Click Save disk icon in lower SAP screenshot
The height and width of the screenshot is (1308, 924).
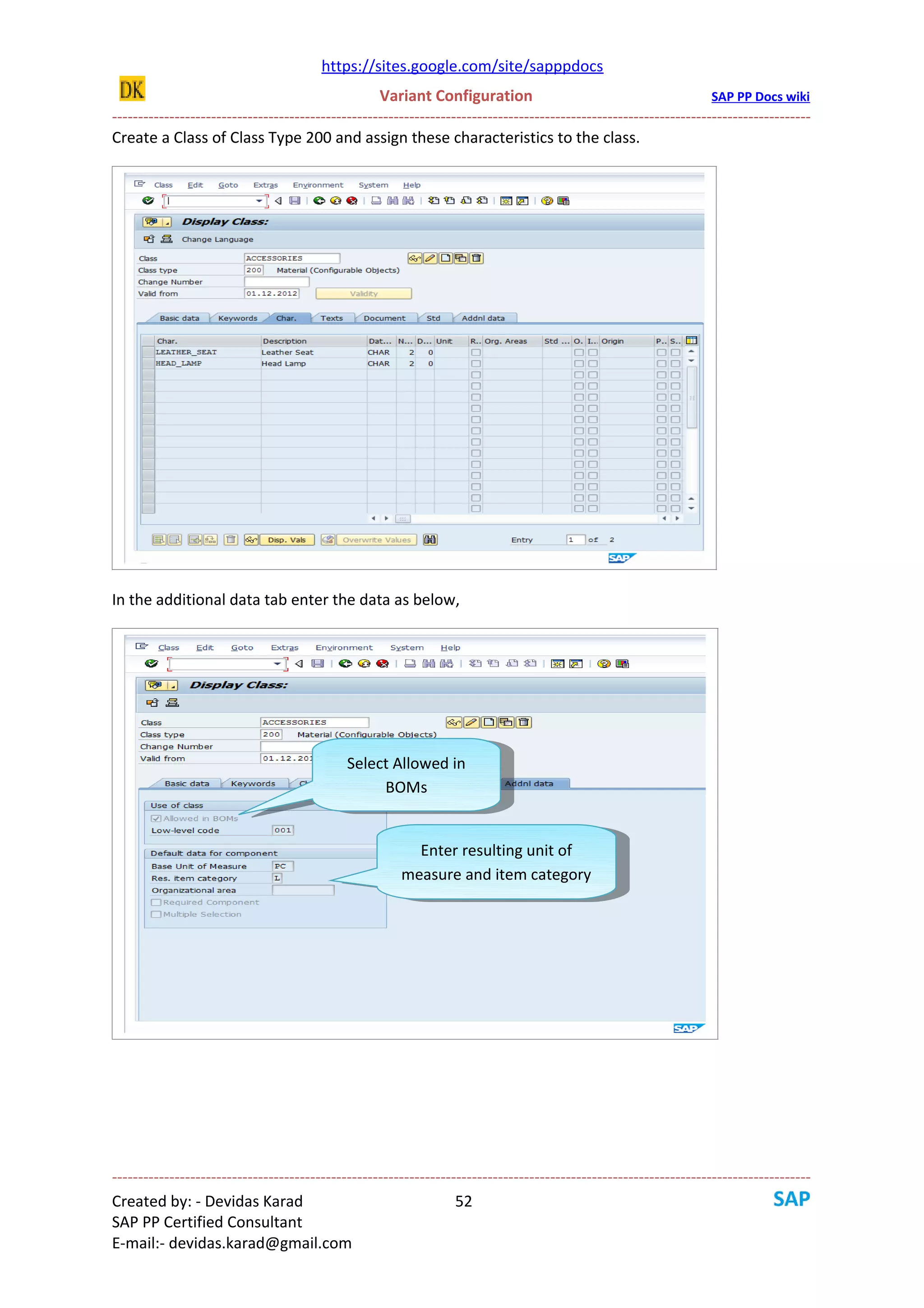[318, 663]
